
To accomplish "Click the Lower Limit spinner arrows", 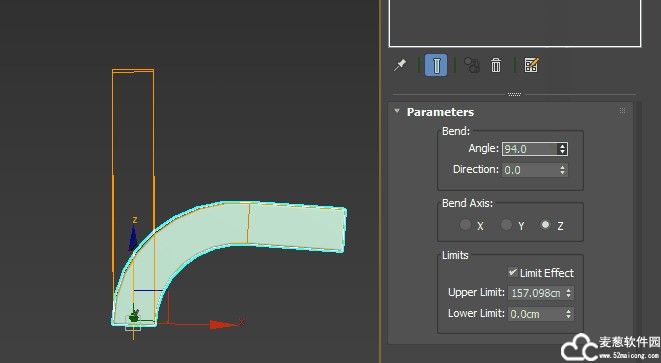I will click(568, 314).
